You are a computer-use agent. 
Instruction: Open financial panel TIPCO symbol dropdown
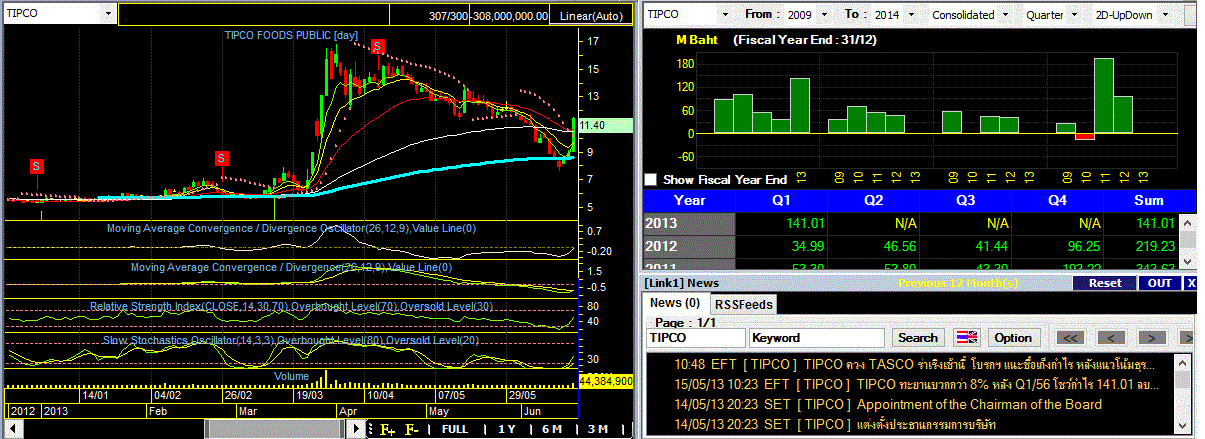727,15
